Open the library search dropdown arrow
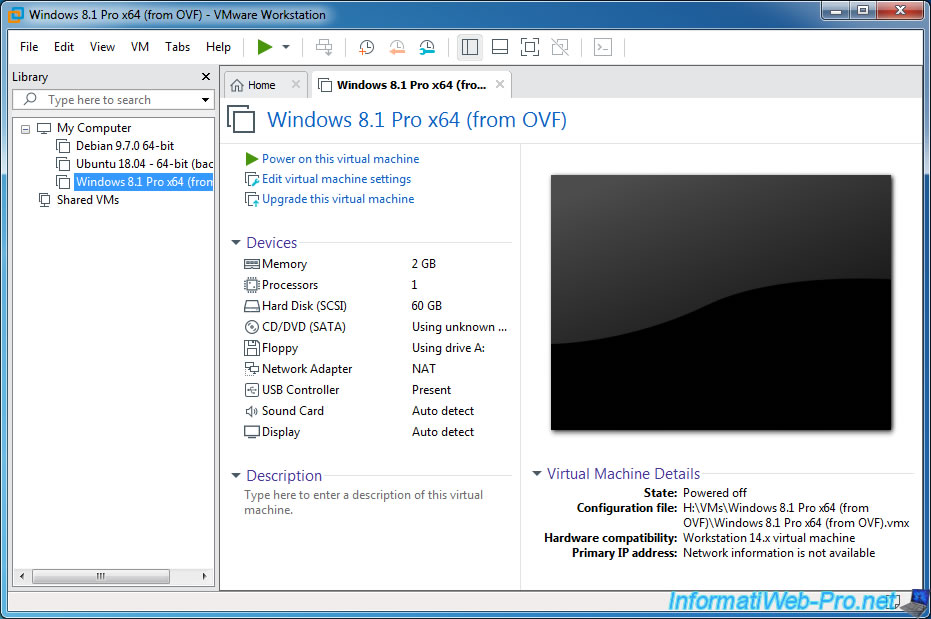 tap(205, 100)
